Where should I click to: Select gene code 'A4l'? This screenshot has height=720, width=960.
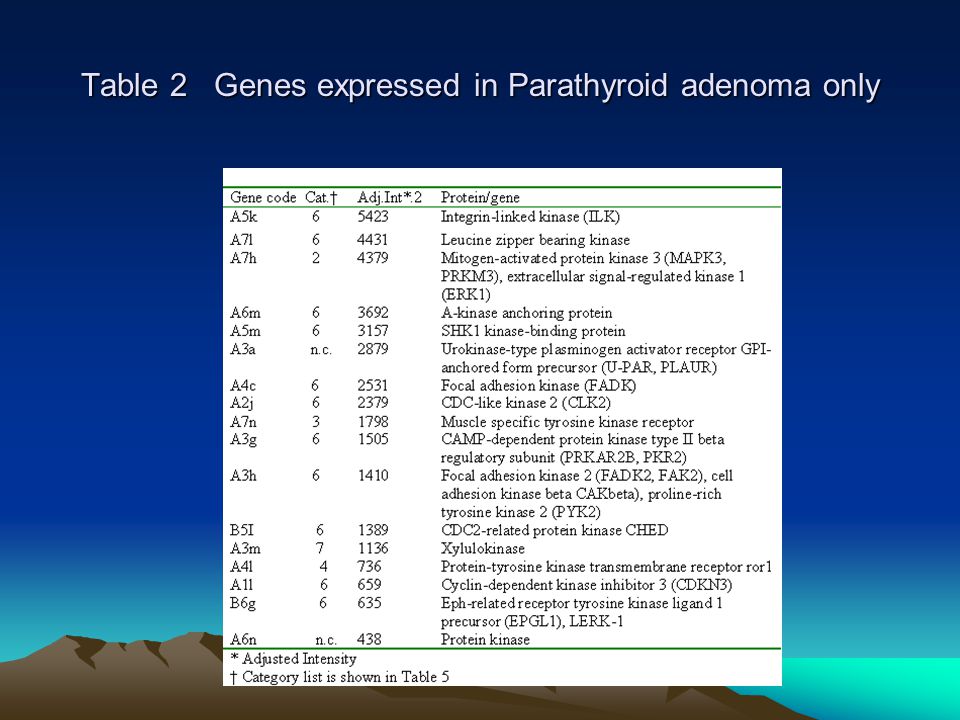pyautogui.click(x=241, y=567)
